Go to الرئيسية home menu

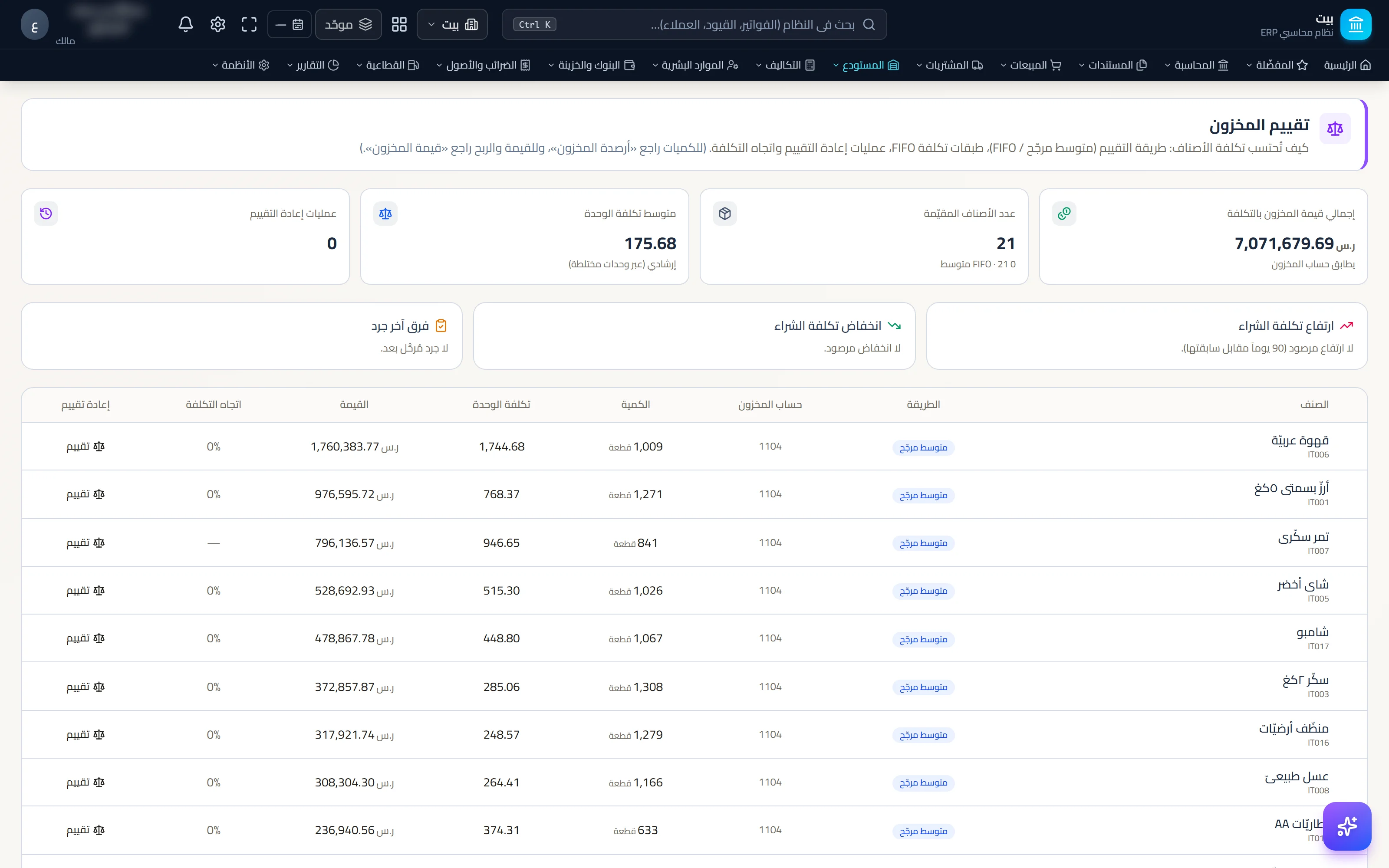1347,65
